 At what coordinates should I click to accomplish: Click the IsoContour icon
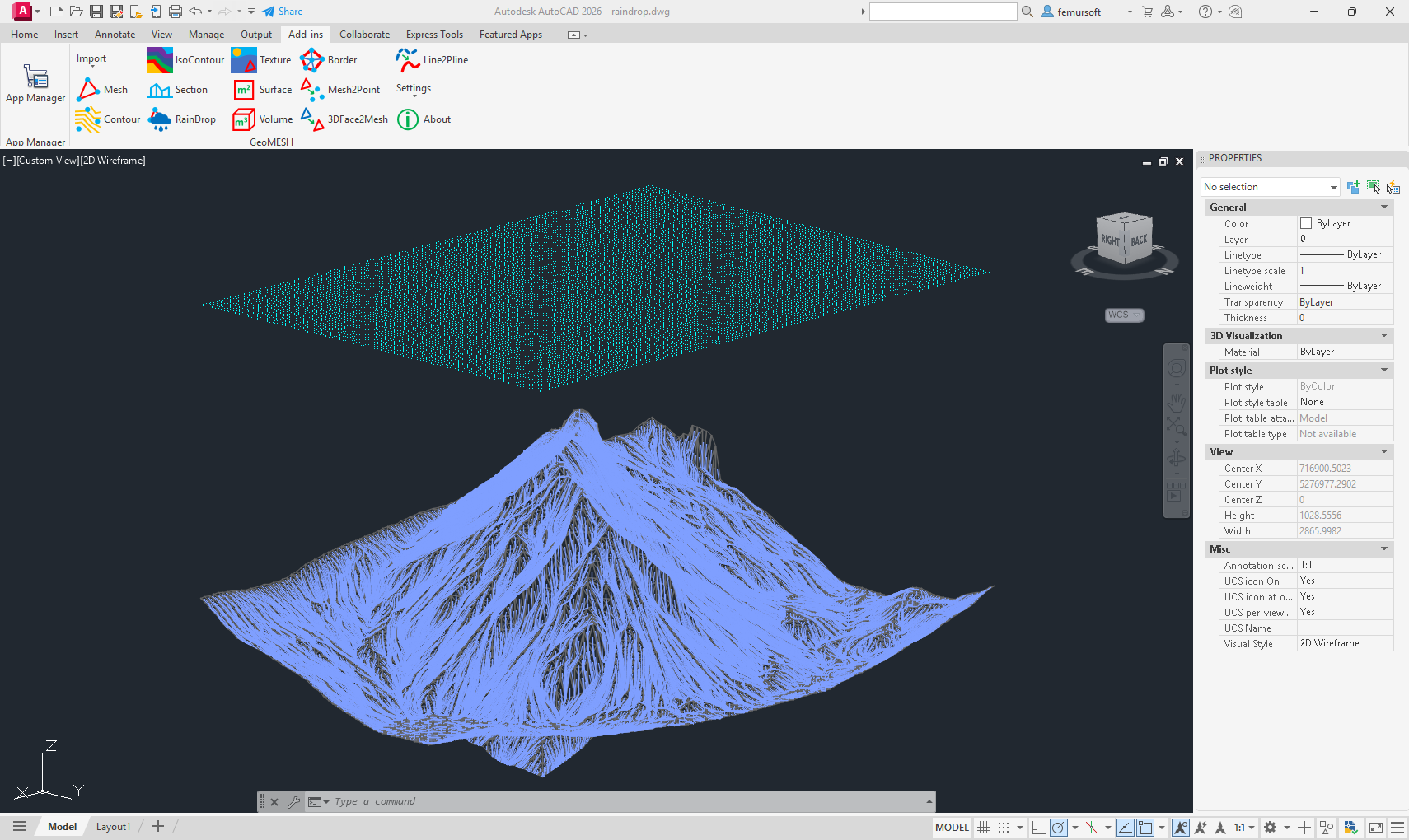coord(160,60)
